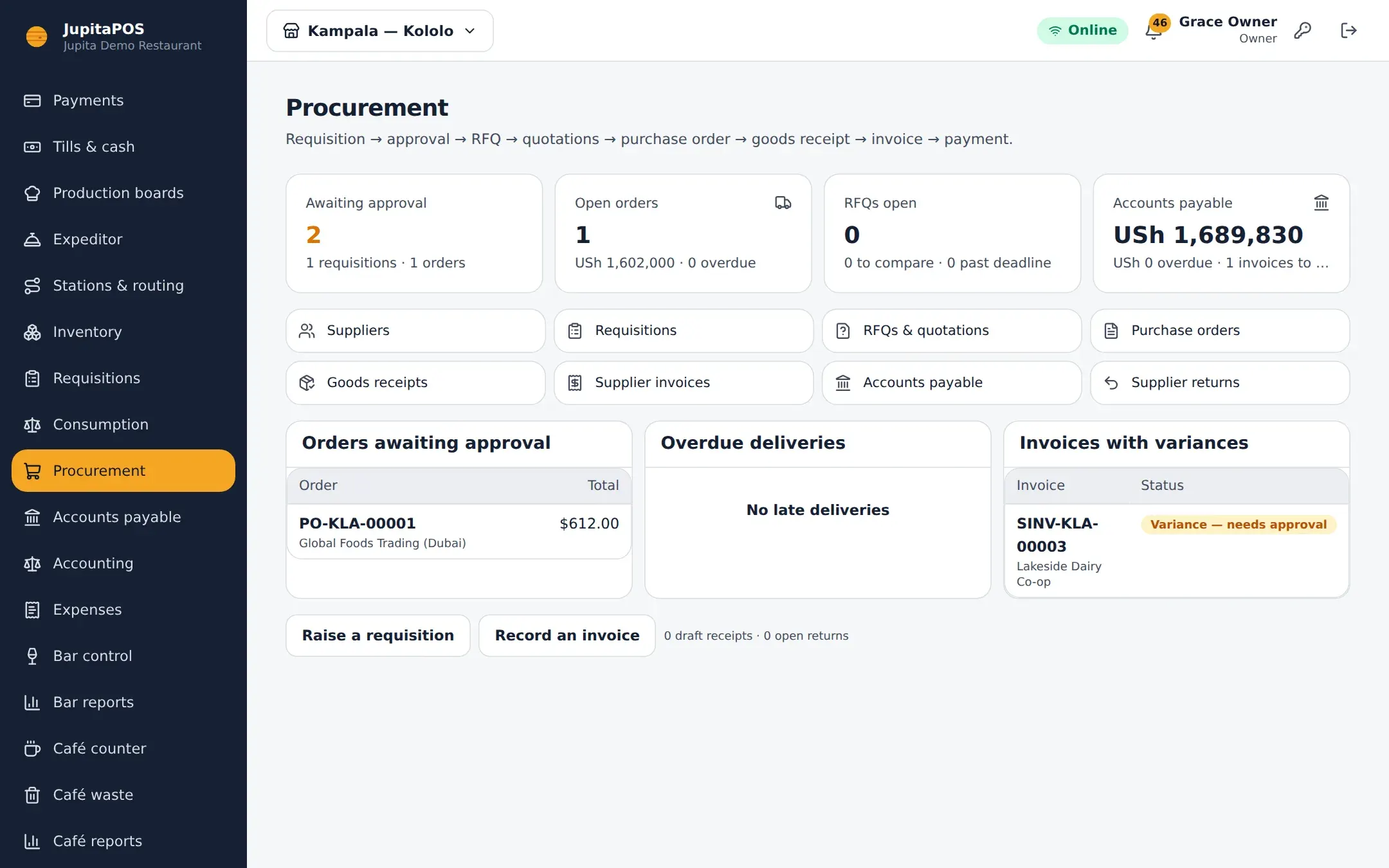The height and width of the screenshot is (868, 1389).
Task: Click the Requisitions clipboard icon in sidebar
Action: 32,378
